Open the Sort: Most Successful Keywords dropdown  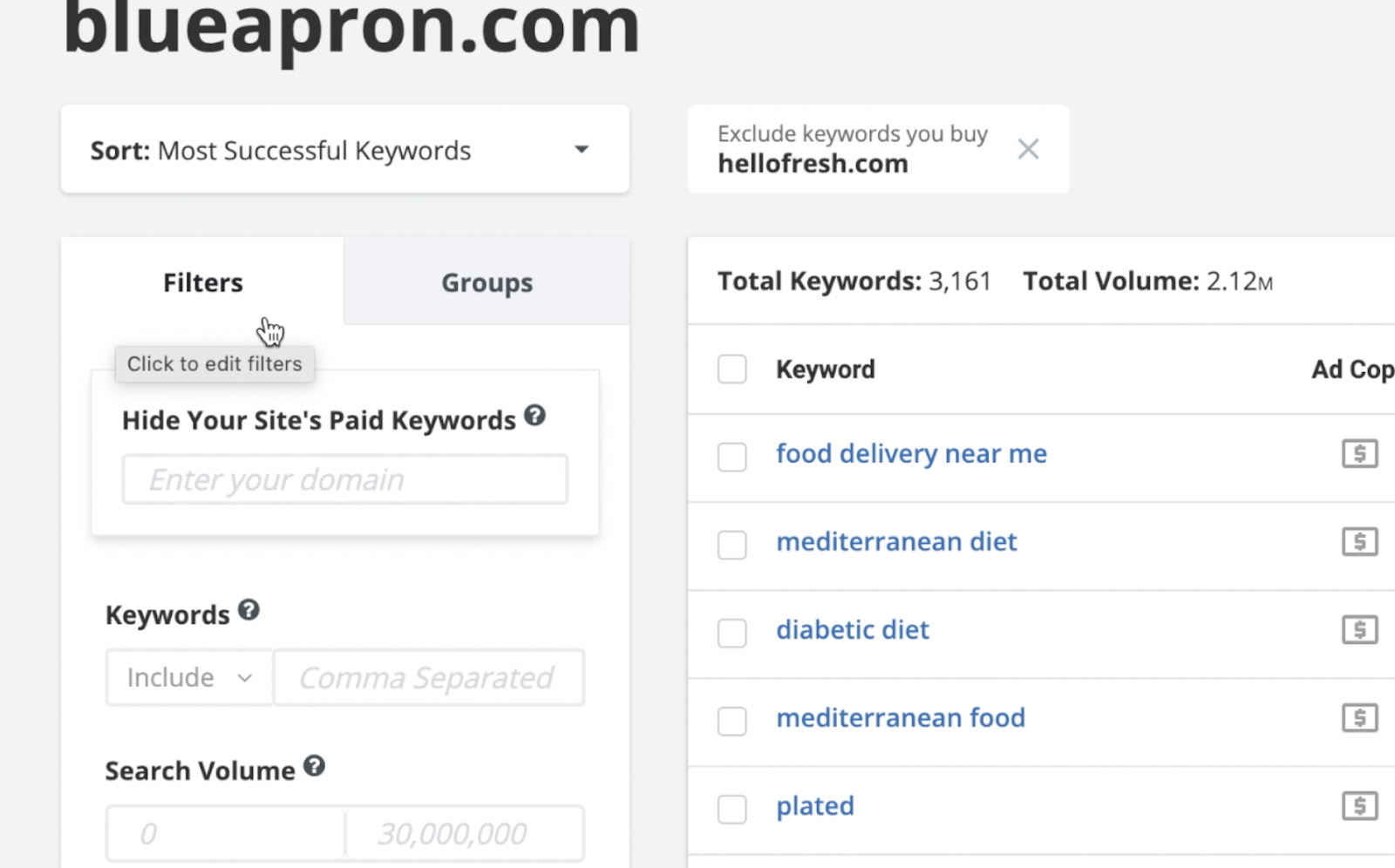tap(344, 150)
